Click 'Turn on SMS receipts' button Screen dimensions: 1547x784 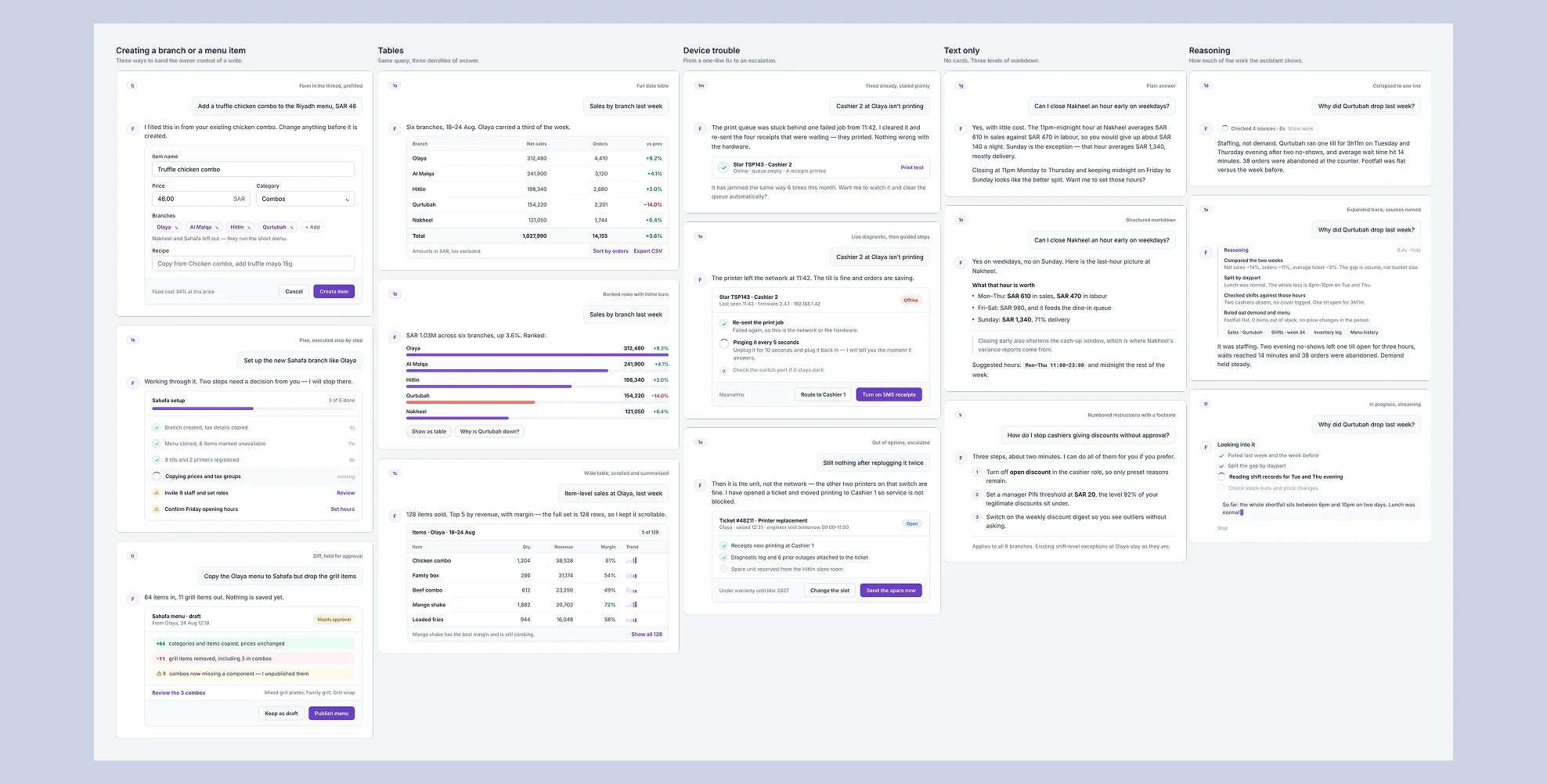889,394
